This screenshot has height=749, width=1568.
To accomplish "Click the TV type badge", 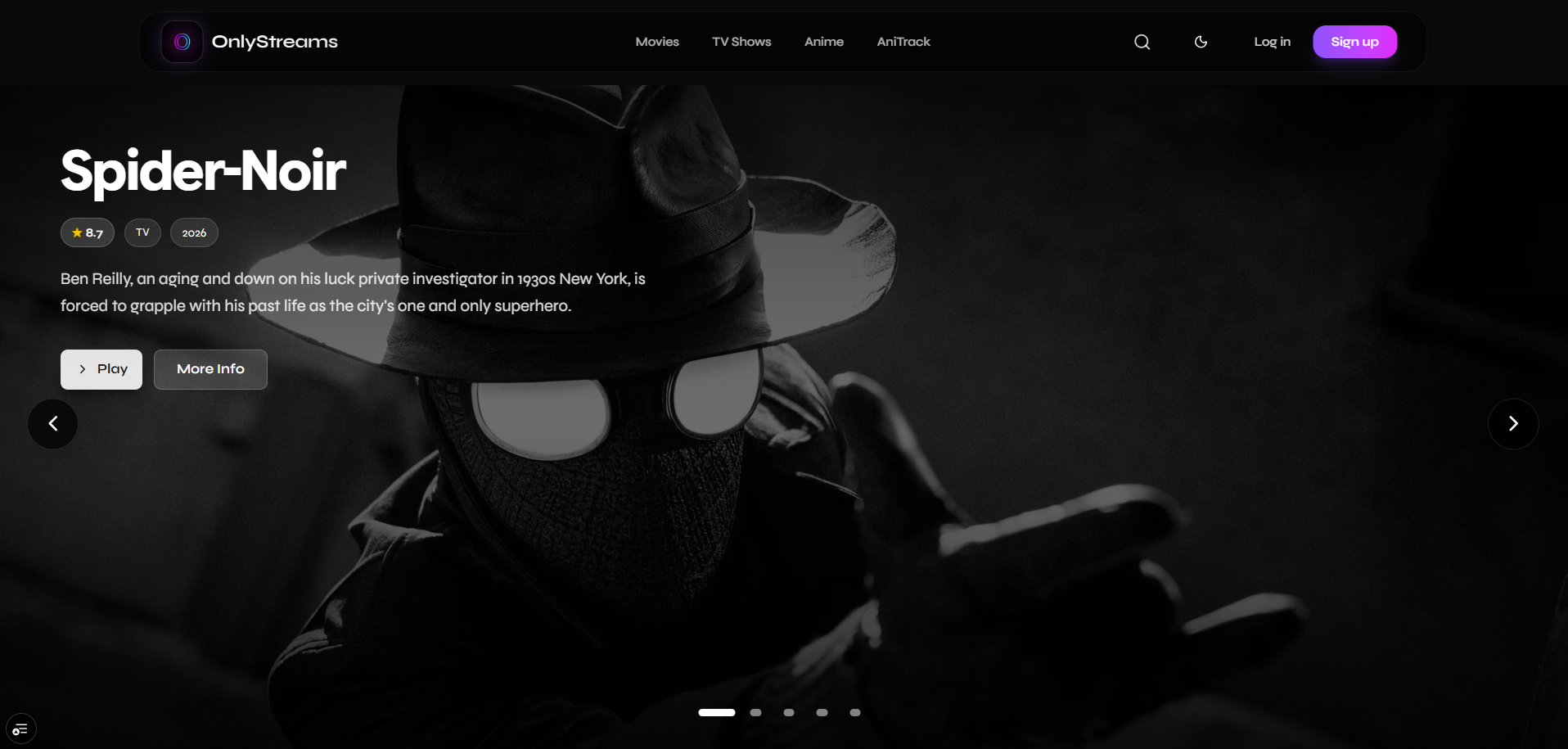I will (x=142, y=232).
